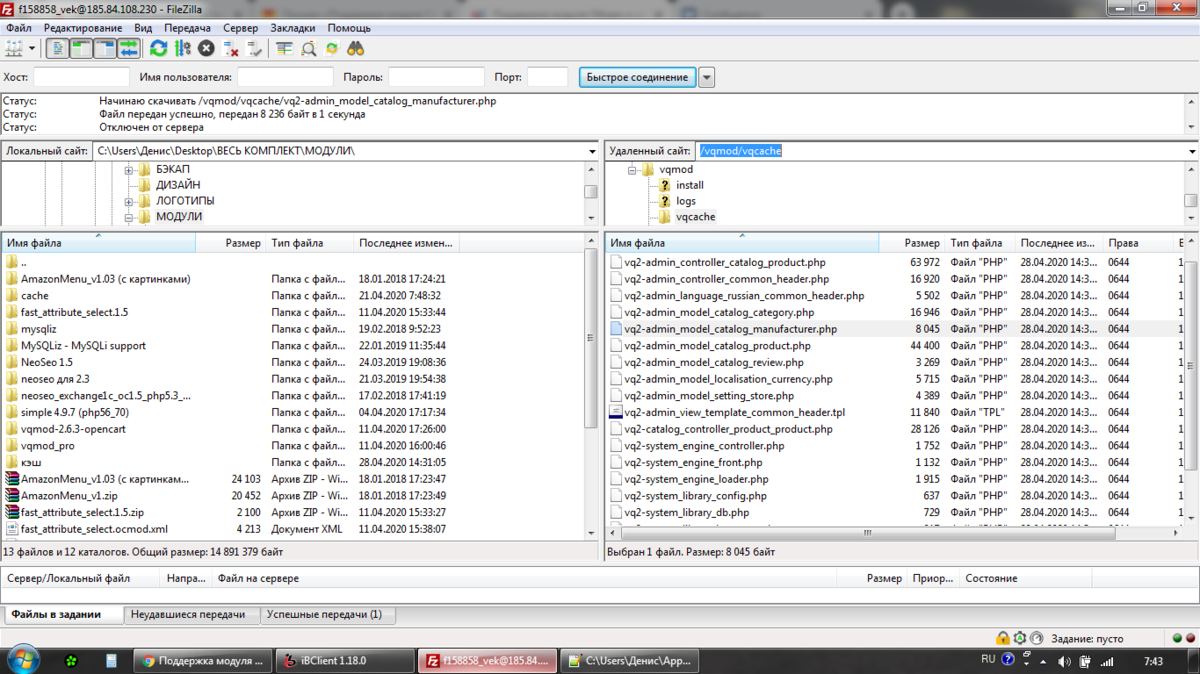
Task: Select vq2-system_library_db.php file
Action: [x=686, y=512]
